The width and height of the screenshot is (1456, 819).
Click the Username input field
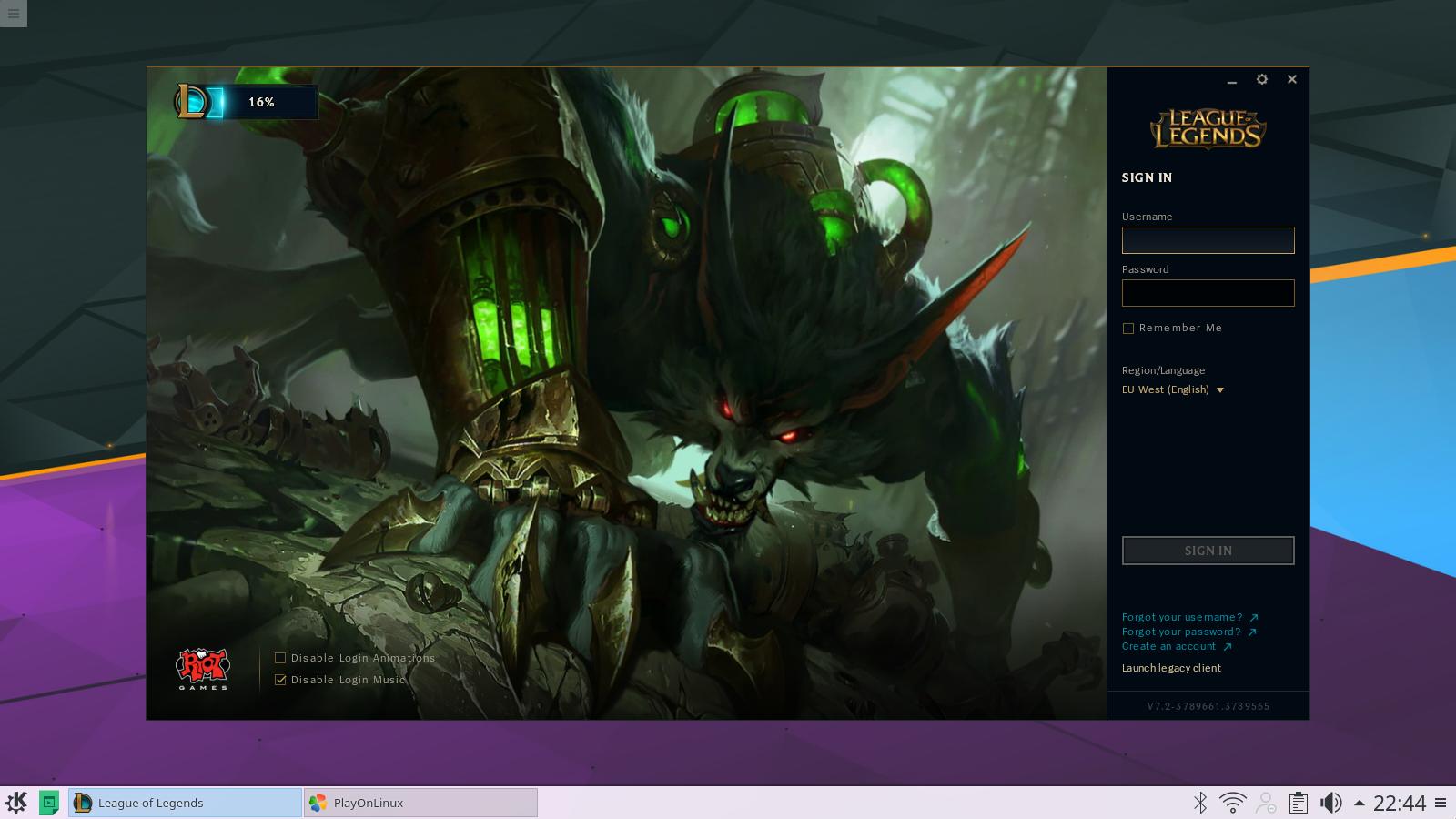click(x=1208, y=240)
